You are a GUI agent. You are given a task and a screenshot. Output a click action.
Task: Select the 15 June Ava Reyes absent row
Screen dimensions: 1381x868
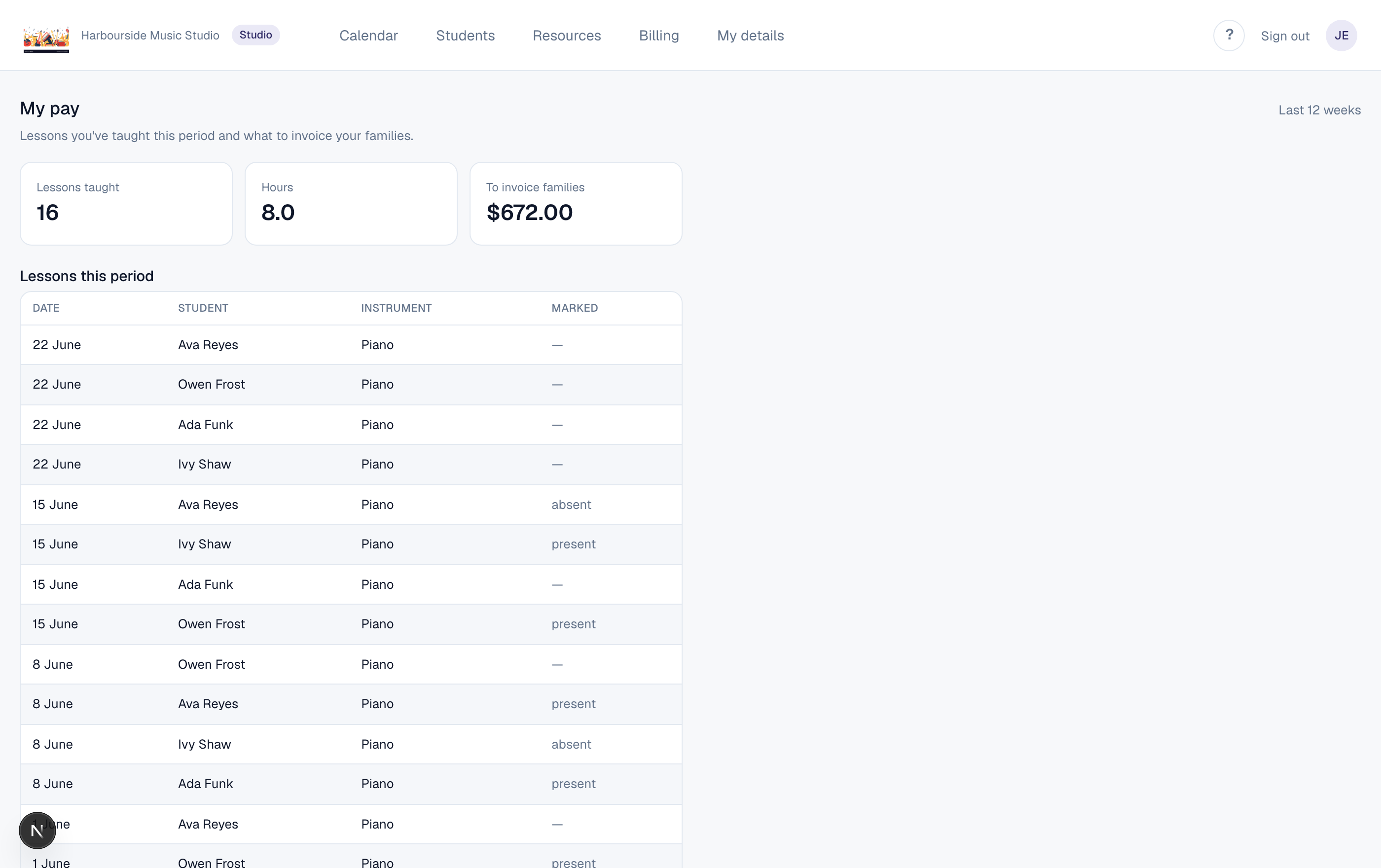click(x=351, y=505)
